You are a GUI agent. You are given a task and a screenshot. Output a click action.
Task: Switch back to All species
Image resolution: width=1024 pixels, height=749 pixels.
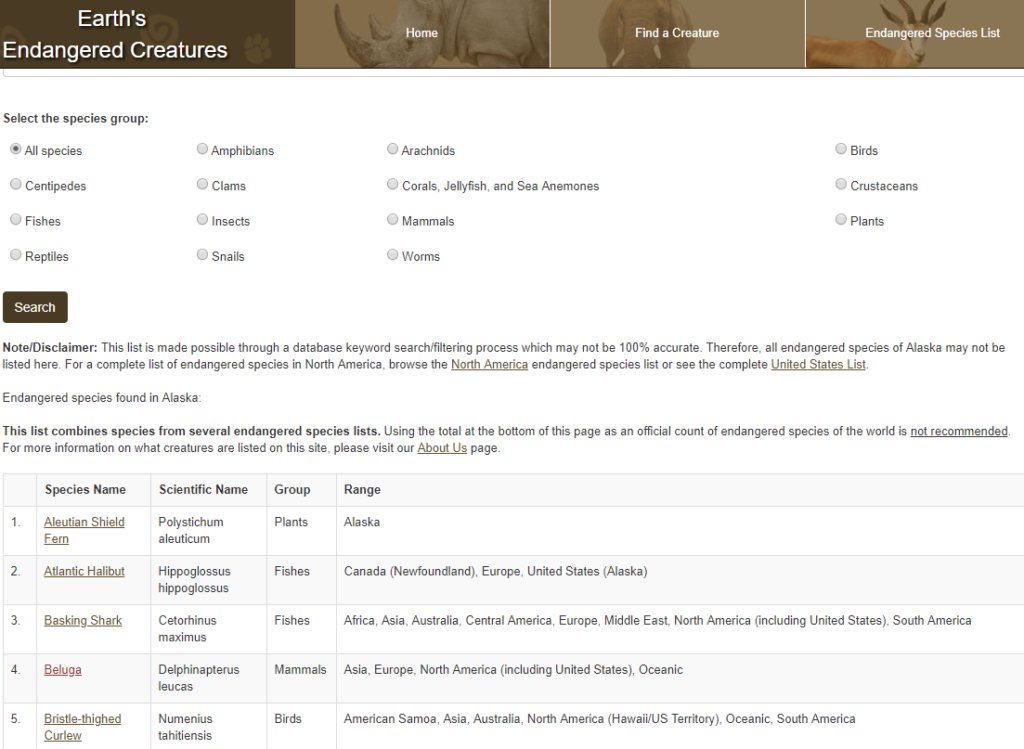pos(15,148)
